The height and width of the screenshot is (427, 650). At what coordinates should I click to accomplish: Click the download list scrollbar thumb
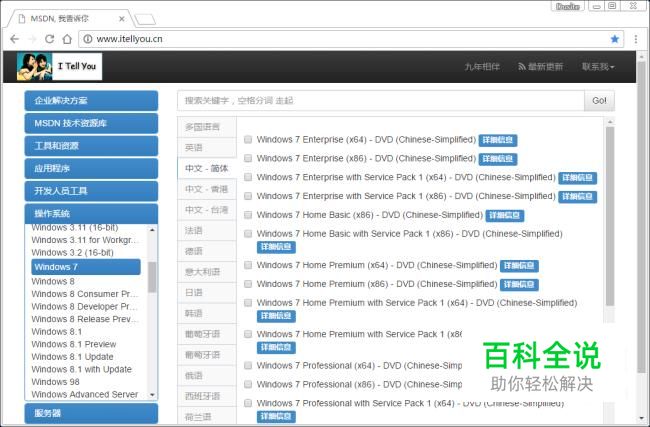pyautogui.click(x=610, y=216)
